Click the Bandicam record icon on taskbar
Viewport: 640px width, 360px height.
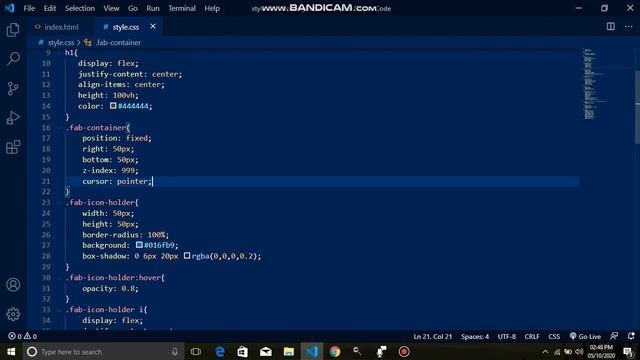tap(404, 351)
